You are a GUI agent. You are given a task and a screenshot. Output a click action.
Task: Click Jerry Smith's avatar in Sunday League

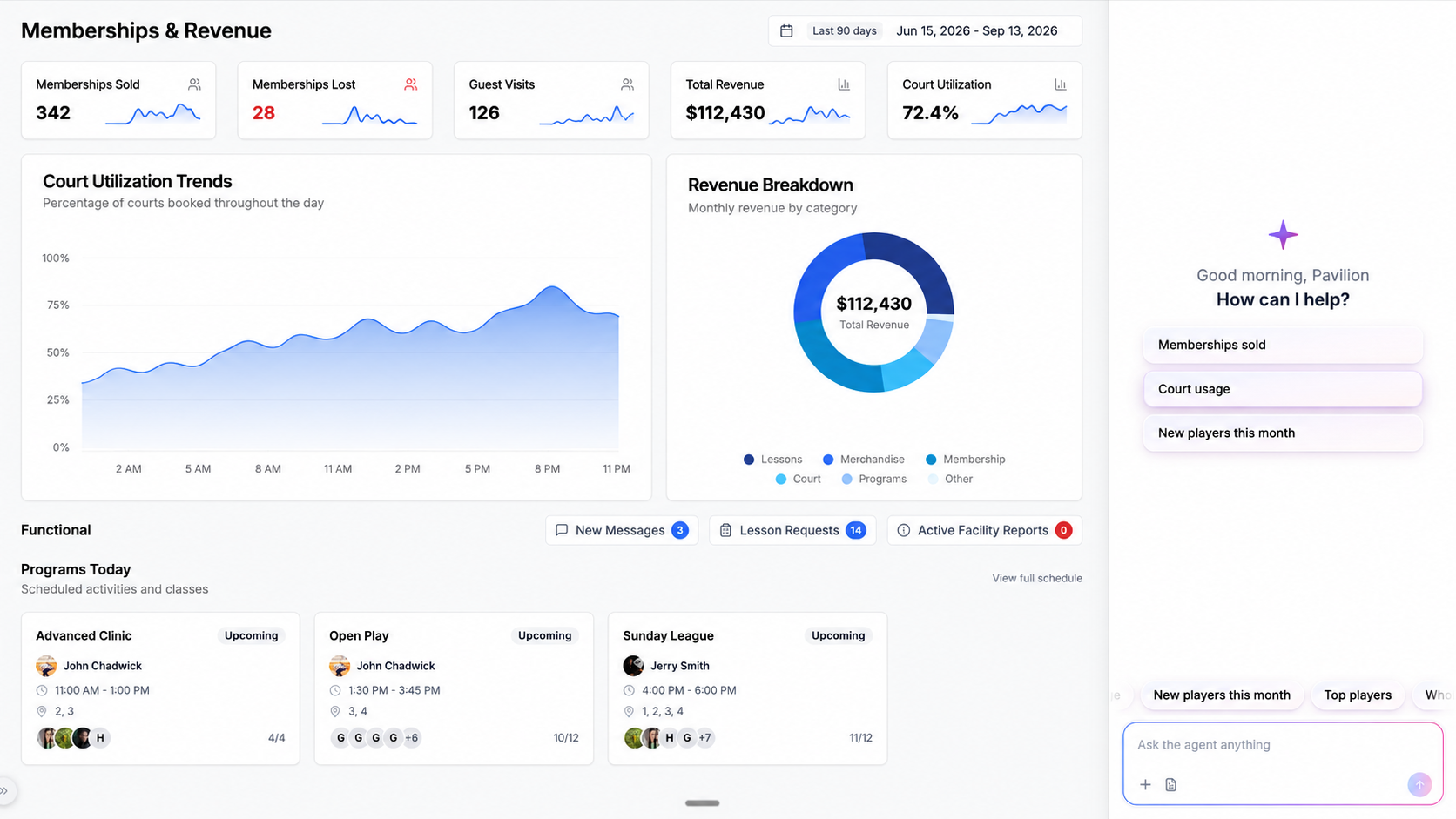[x=633, y=666]
